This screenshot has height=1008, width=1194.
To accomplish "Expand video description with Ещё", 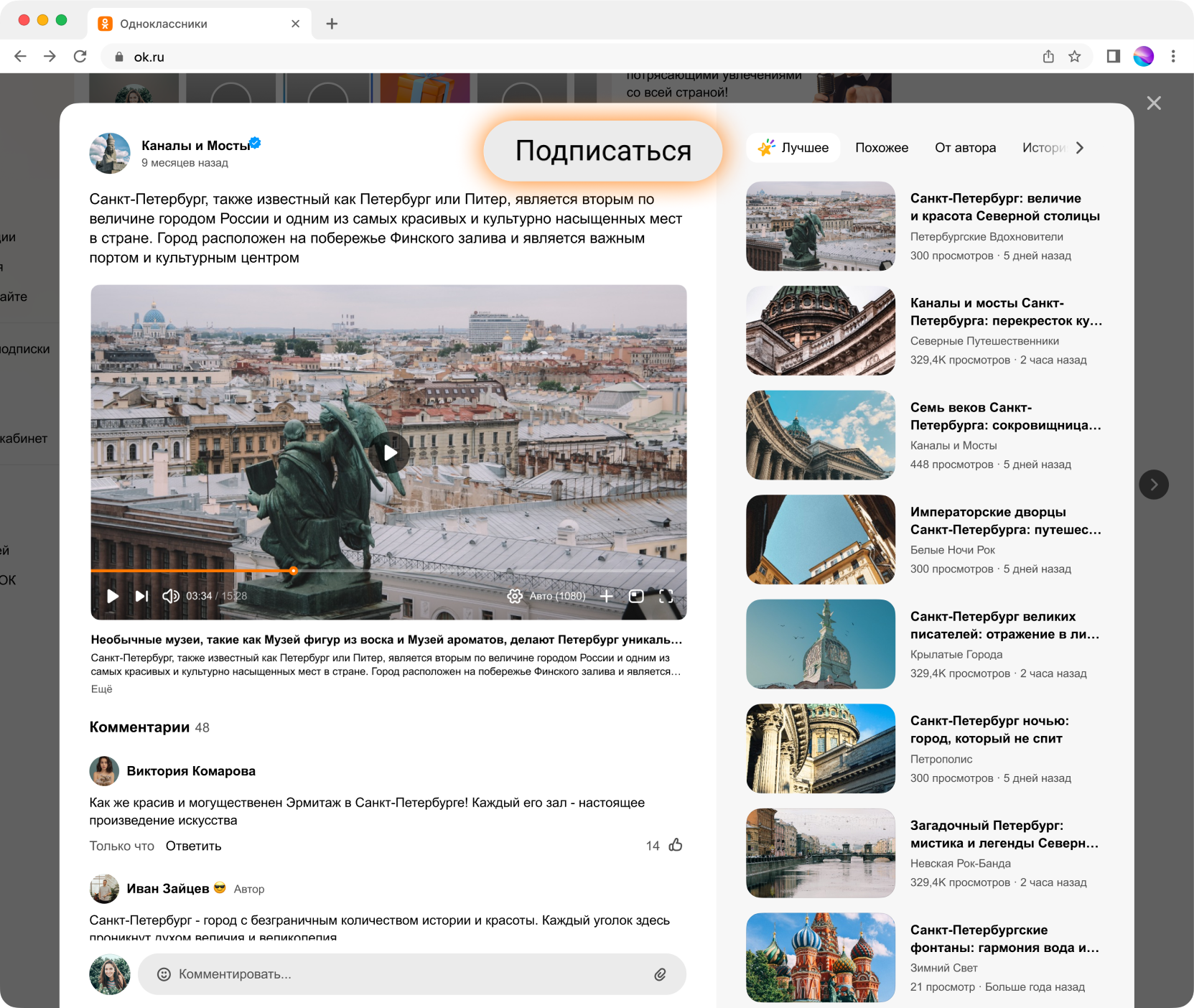I will point(101,689).
